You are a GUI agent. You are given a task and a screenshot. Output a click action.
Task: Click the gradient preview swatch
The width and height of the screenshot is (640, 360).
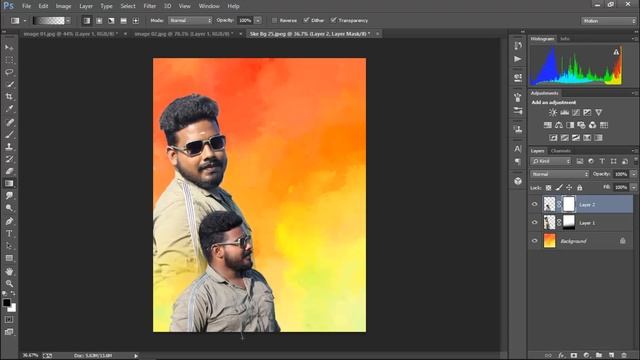[x=49, y=20]
